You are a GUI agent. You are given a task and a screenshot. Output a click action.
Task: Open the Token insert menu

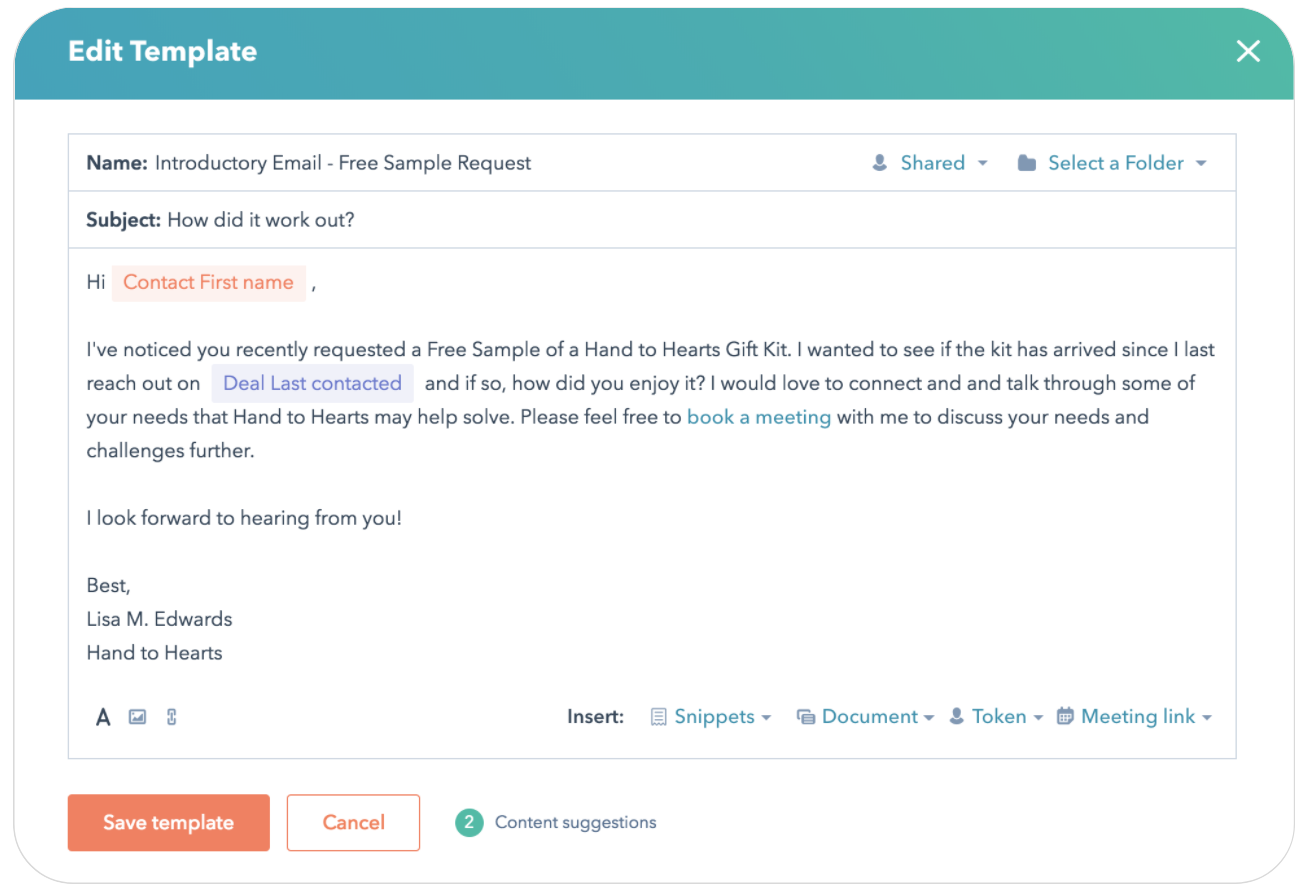[x=1000, y=716]
